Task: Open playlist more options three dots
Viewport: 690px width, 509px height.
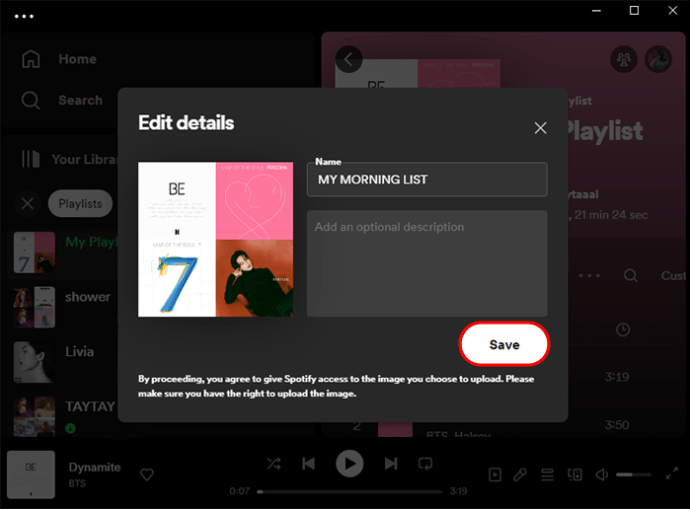Action: pyautogui.click(x=590, y=276)
